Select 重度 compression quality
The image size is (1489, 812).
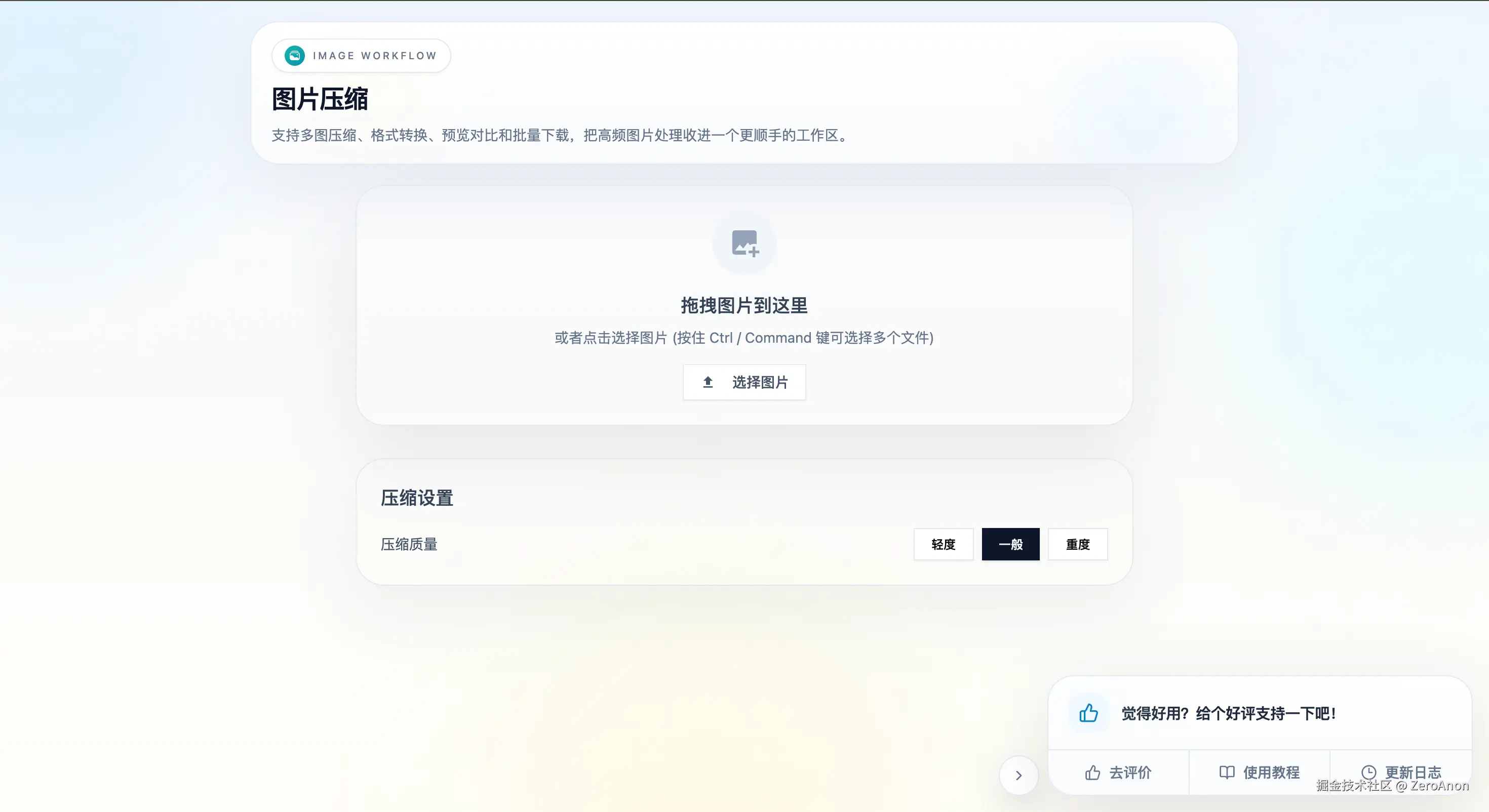point(1077,544)
